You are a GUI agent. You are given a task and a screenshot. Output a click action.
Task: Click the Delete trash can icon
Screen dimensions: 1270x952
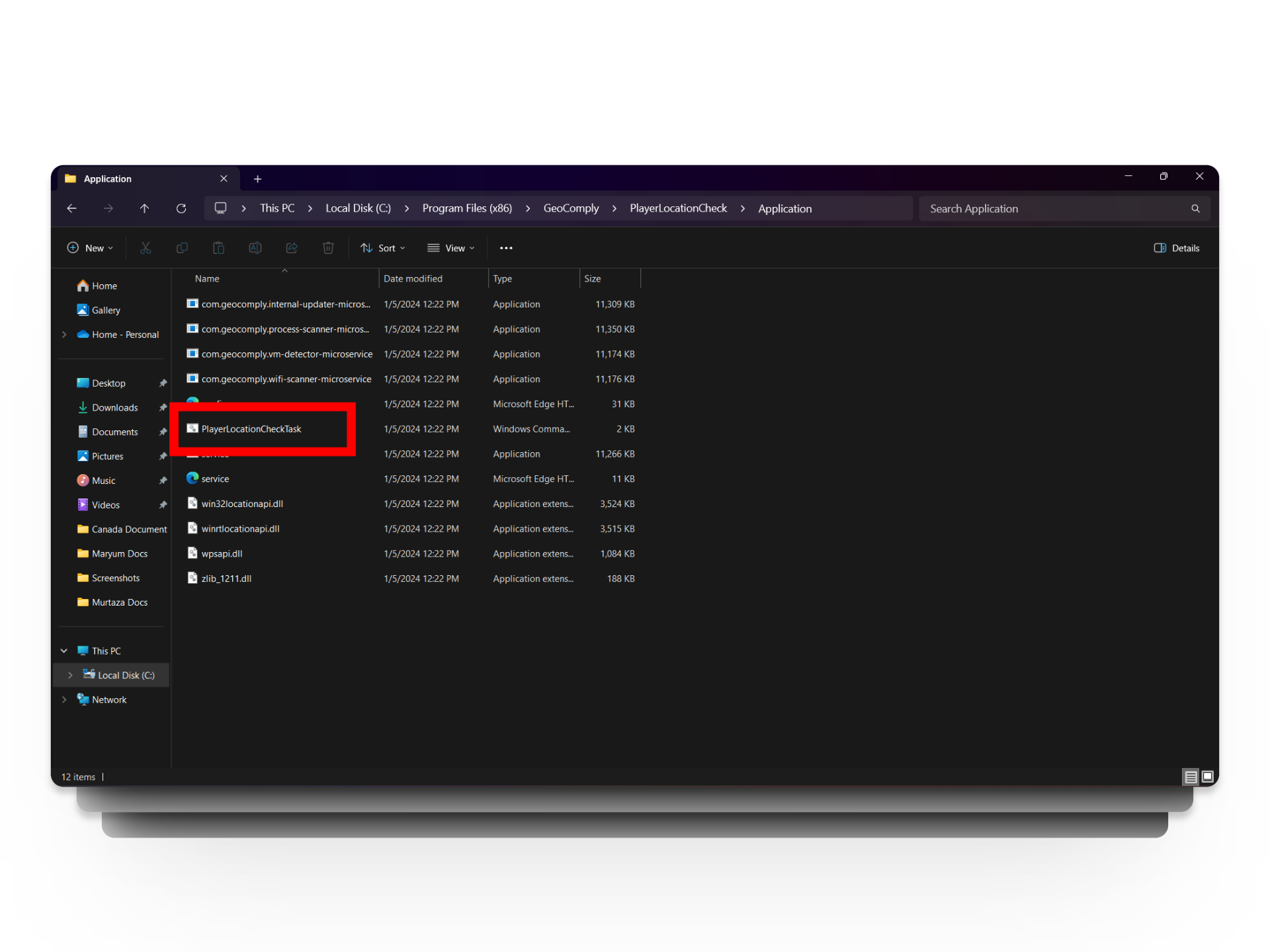coord(328,248)
